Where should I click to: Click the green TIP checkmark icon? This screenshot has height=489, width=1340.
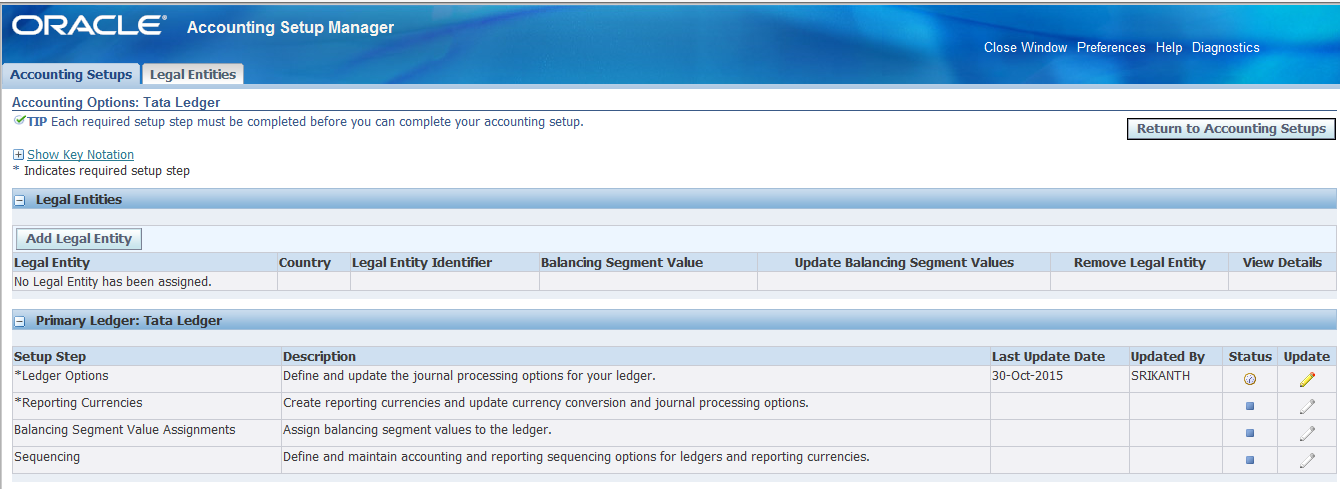tap(19, 121)
